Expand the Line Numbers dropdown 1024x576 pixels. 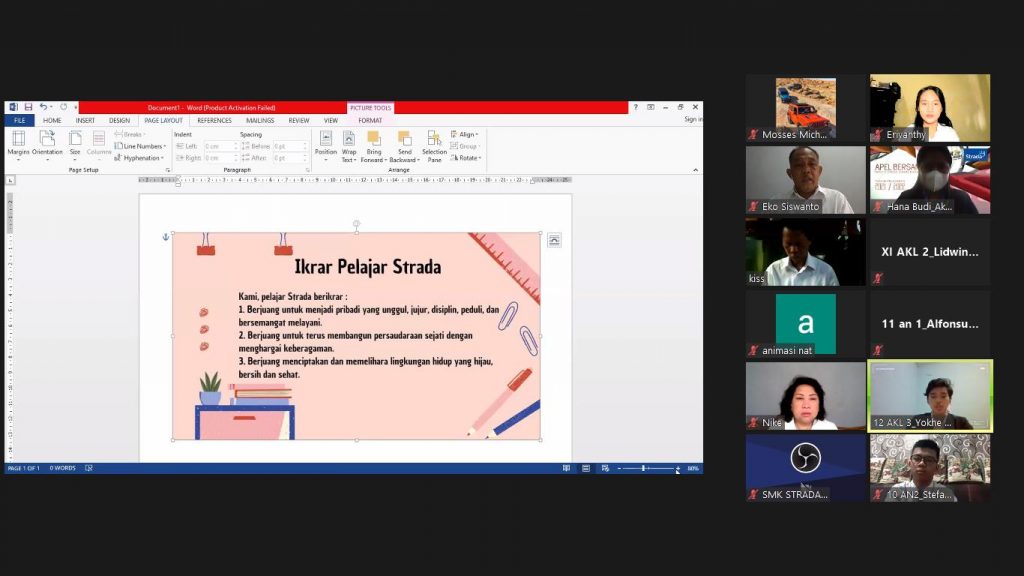tap(141, 146)
